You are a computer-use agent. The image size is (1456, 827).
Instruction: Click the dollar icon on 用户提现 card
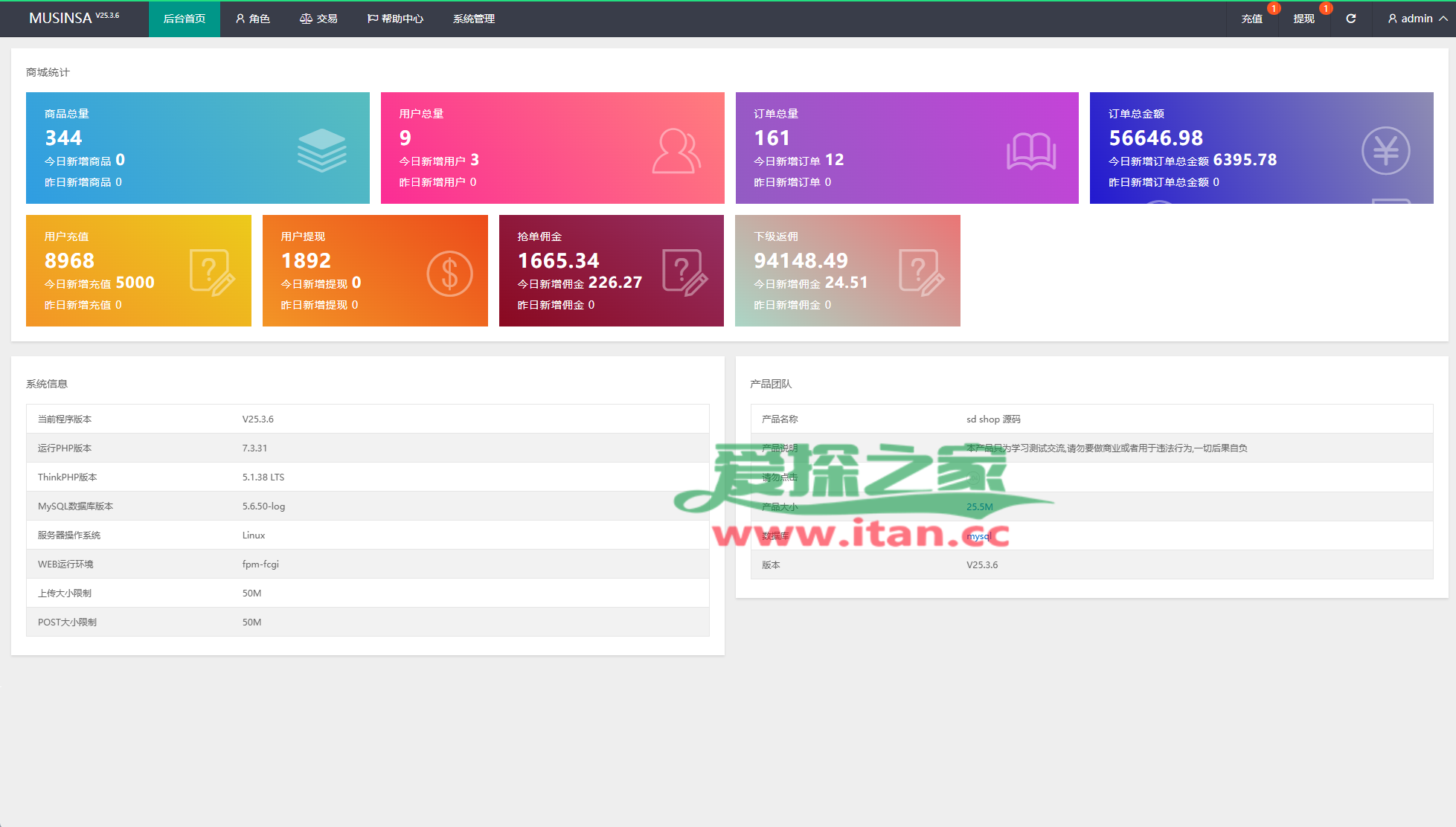[x=449, y=274]
